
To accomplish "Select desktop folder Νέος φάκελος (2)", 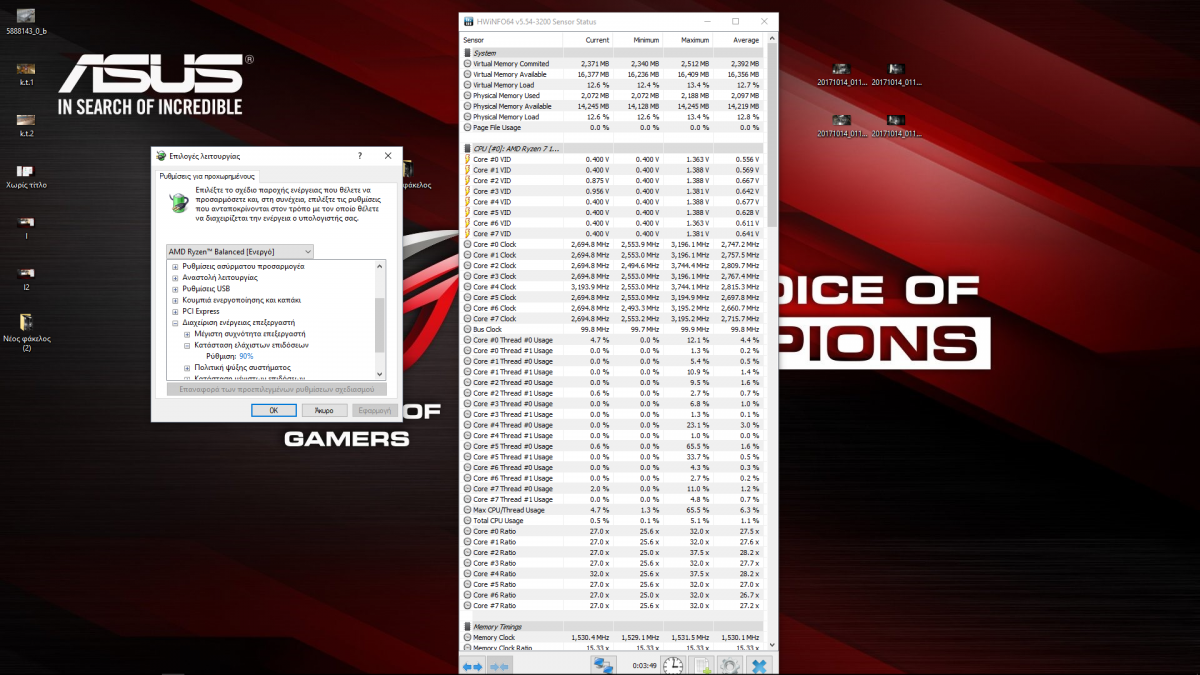I will 27,332.
